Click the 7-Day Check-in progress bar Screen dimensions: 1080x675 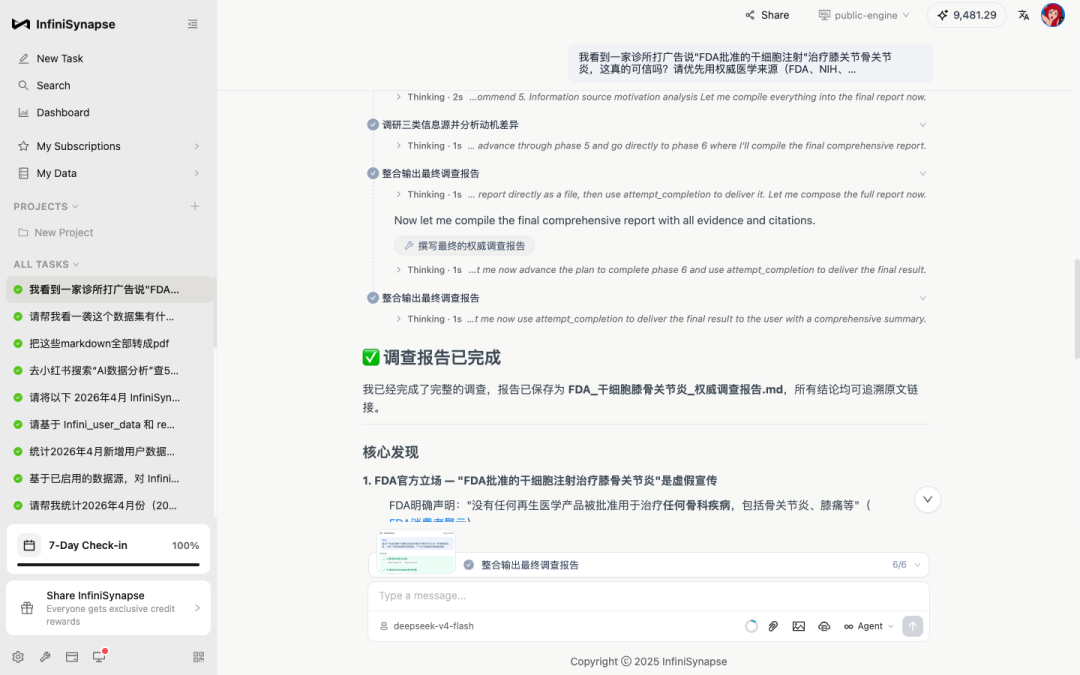coord(108,564)
